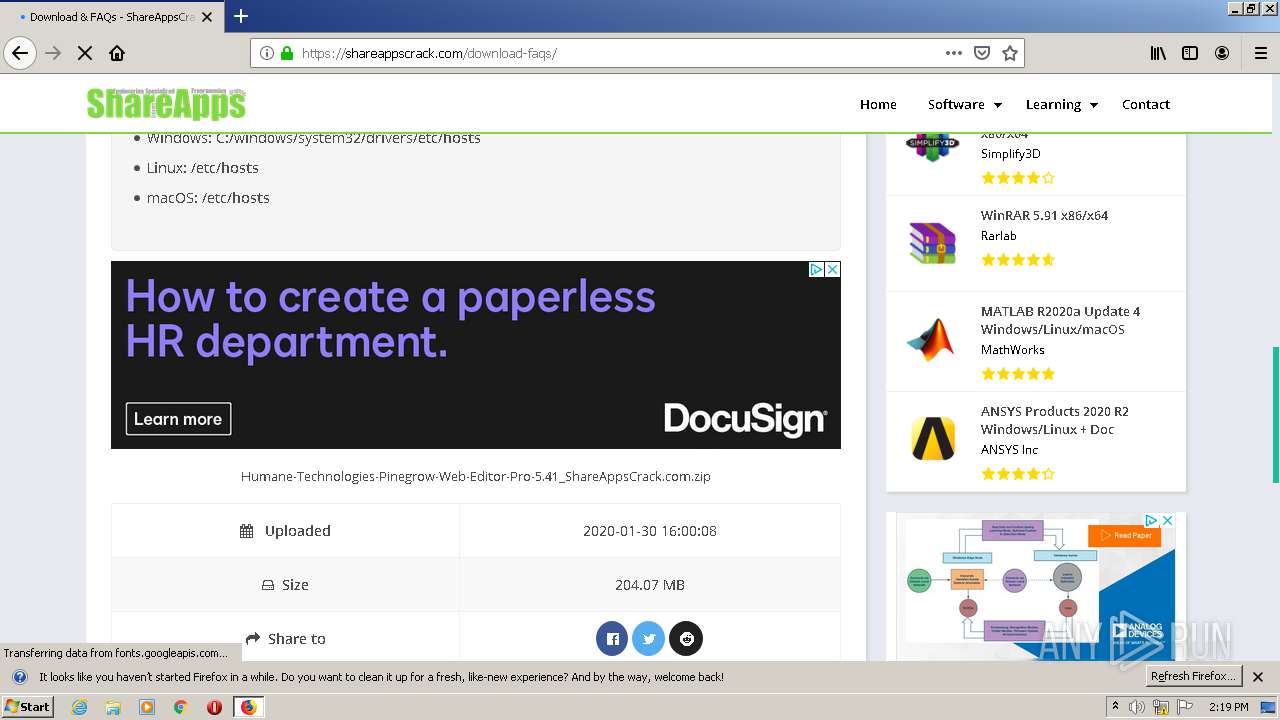Click the ShareApps site logo
This screenshot has width=1280, height=720.
point(166,103)
